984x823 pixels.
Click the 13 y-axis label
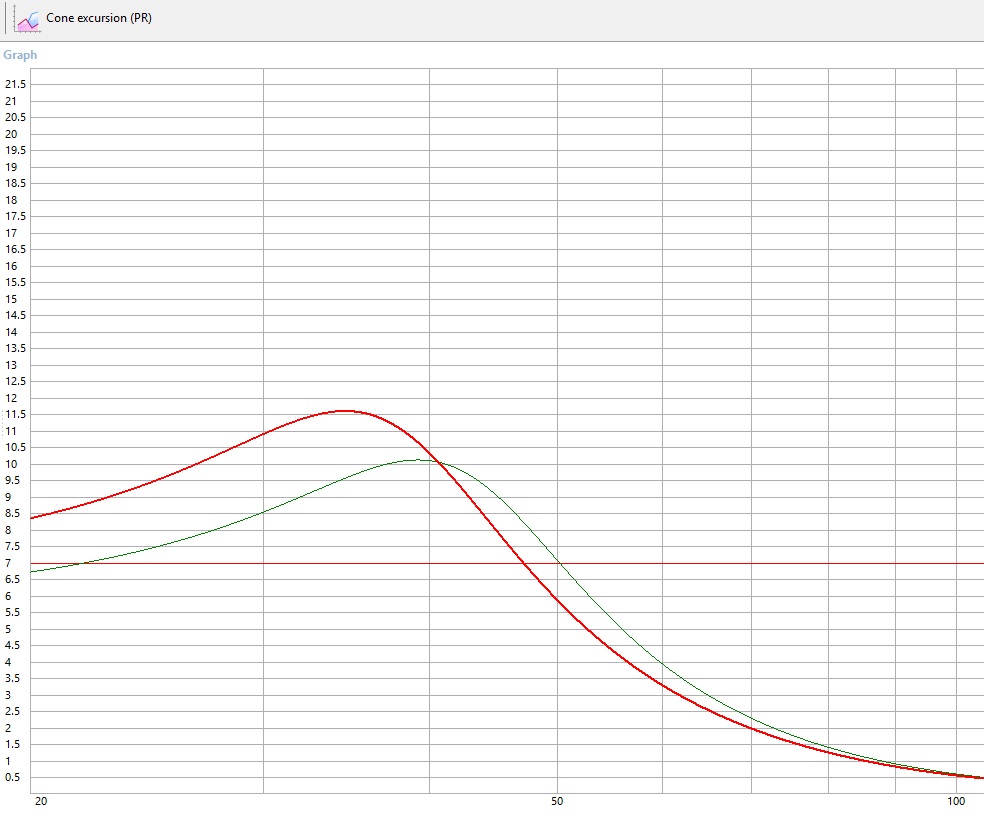coord(11,365)
